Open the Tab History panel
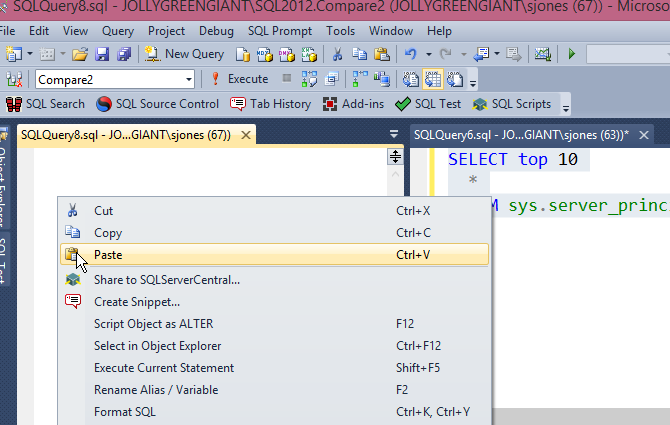The height and width of the screenshot is (425, 670). pos(271,103)
